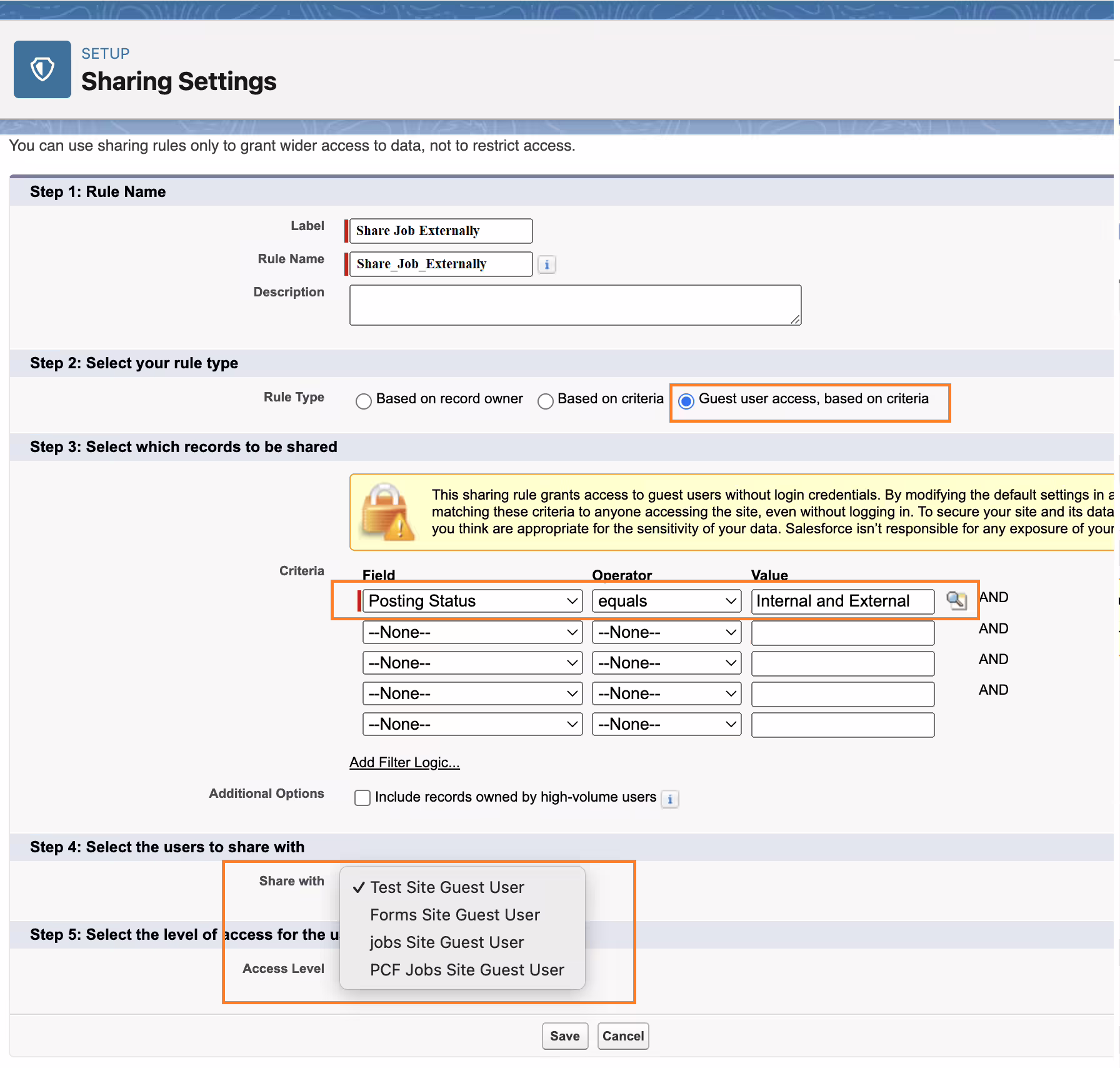The width and height of the screenshot is (1120, 1068).
Task: Open the Add Filter Logic link
Action: click(x=404, y=762)
